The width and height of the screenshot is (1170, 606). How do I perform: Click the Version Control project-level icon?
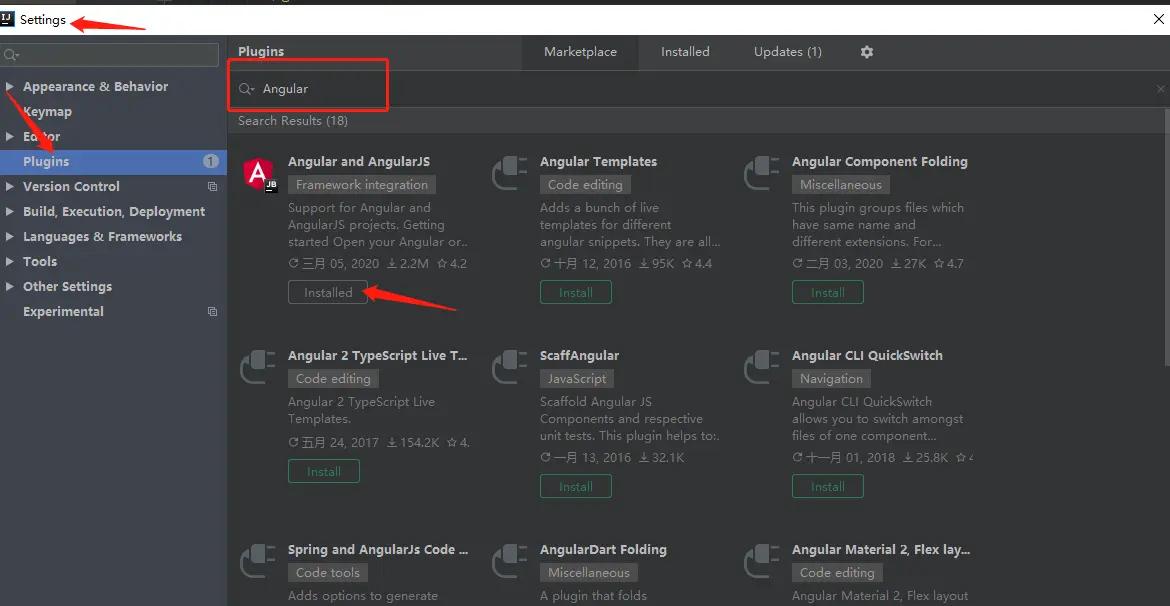pyautogui.click(x=212, y=187)
